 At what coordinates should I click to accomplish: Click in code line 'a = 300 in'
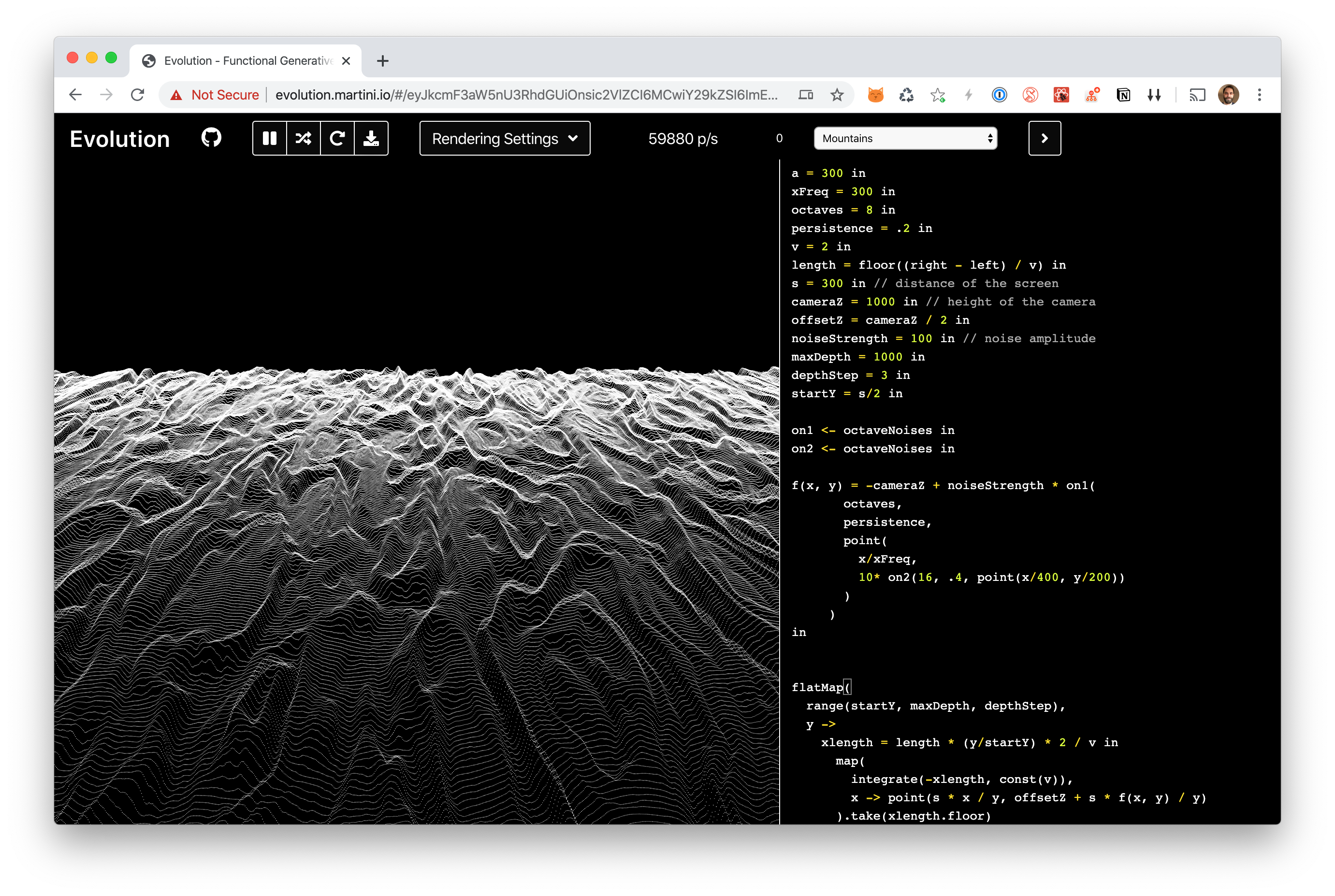click(828, 173)
